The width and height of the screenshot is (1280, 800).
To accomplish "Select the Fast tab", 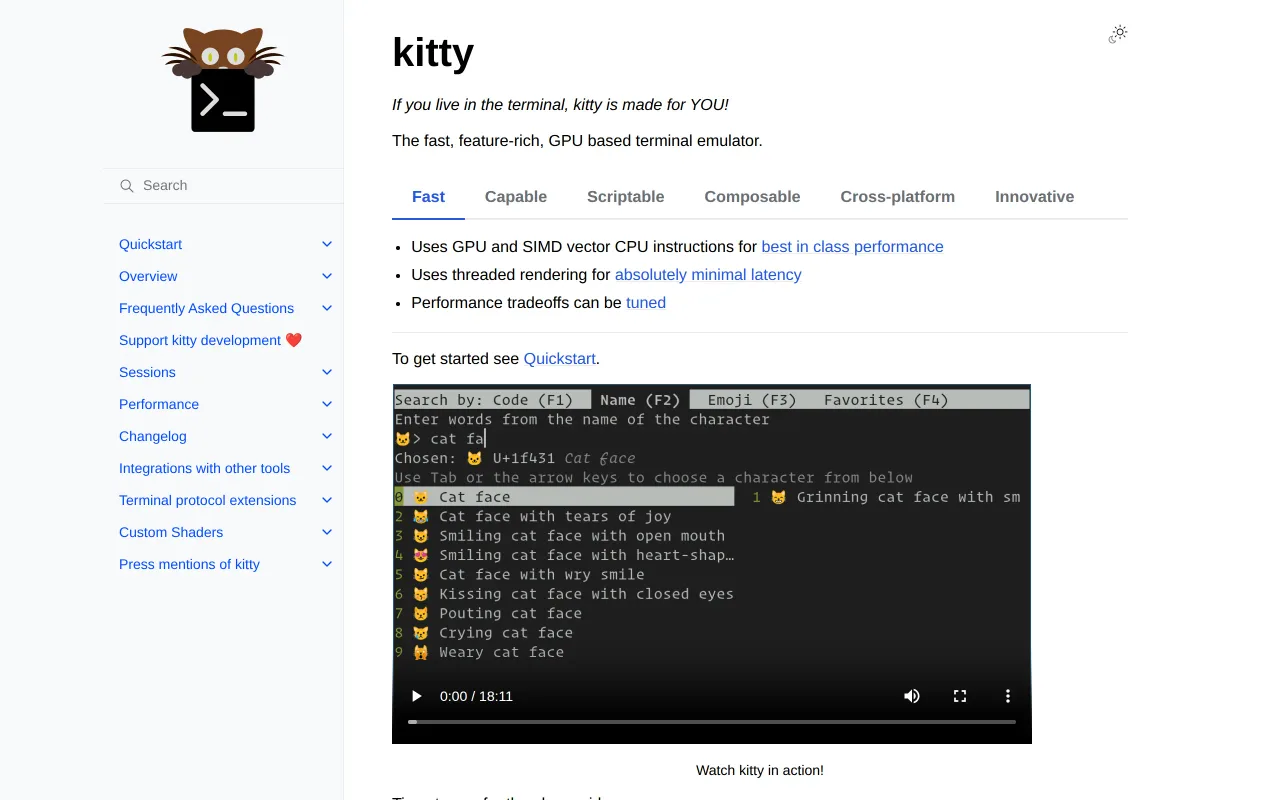I will (428, 197).
